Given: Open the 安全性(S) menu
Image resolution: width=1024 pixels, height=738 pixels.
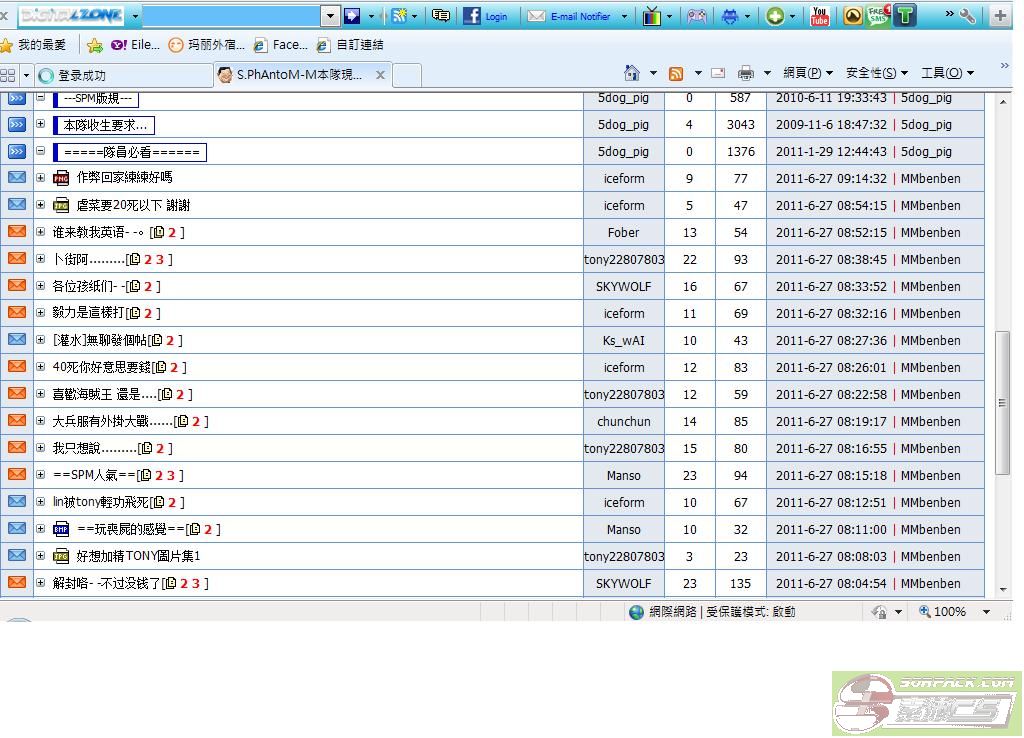Looking at the screenshot, I should (x=876, y=73).
